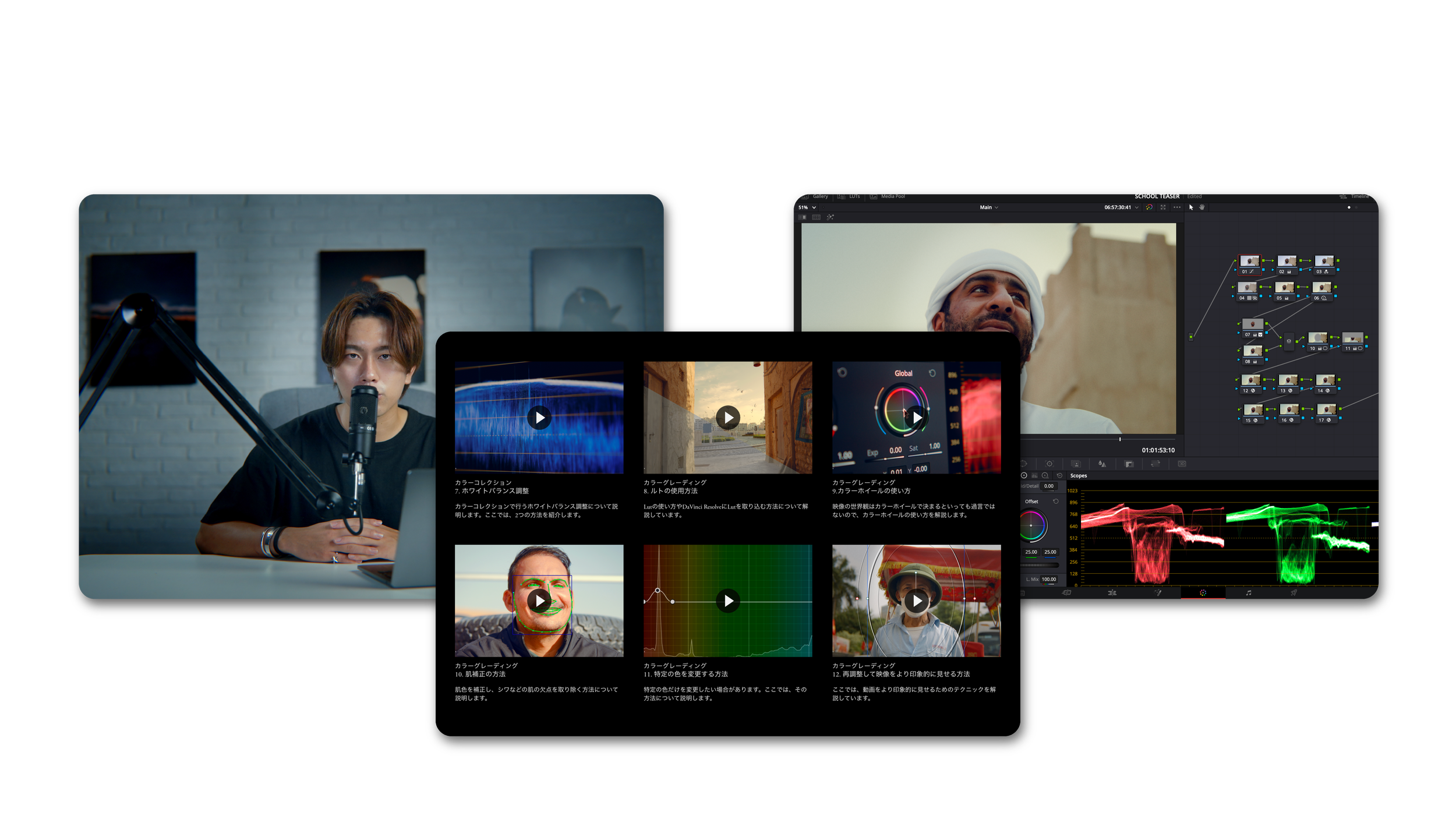
Task: Switch to the Deliver rocket page tab
Action: pos(1294,593)
